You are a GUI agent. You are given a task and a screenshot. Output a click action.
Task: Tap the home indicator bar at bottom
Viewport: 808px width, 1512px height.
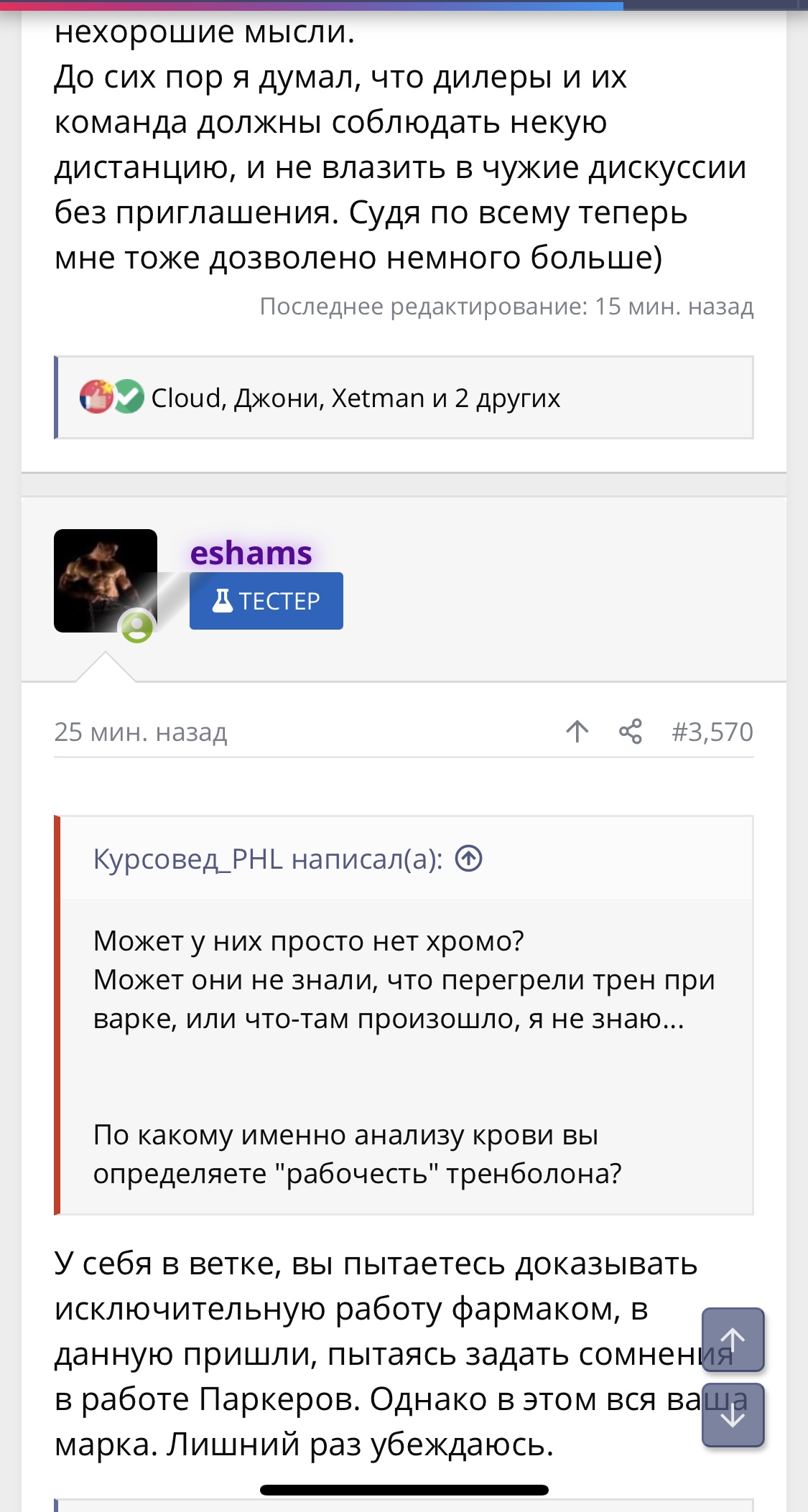(404, 1490)
